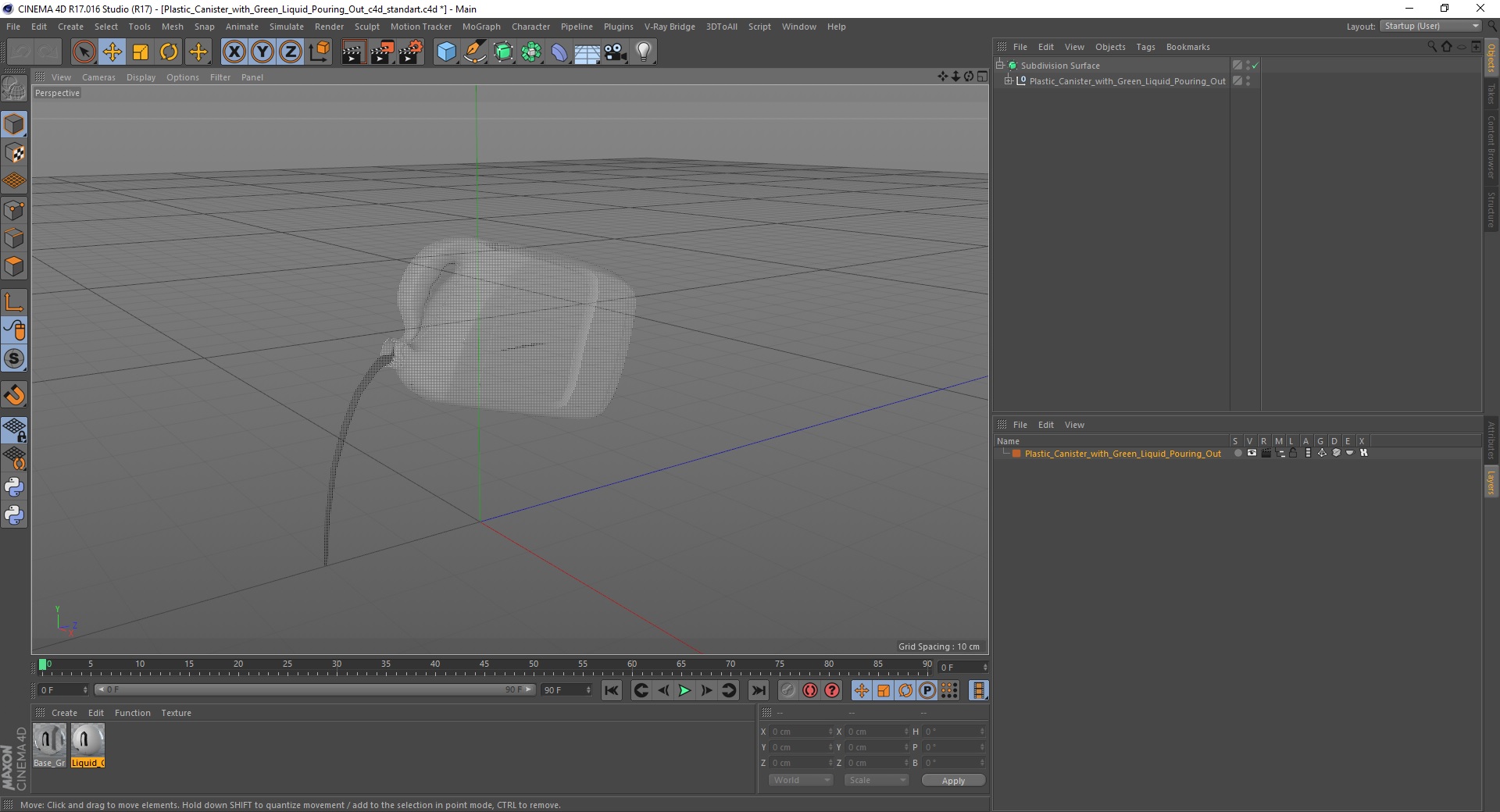Toggle coordinate system icon
Viewport: 1500px width, 812px height.
tap(319, 52)
